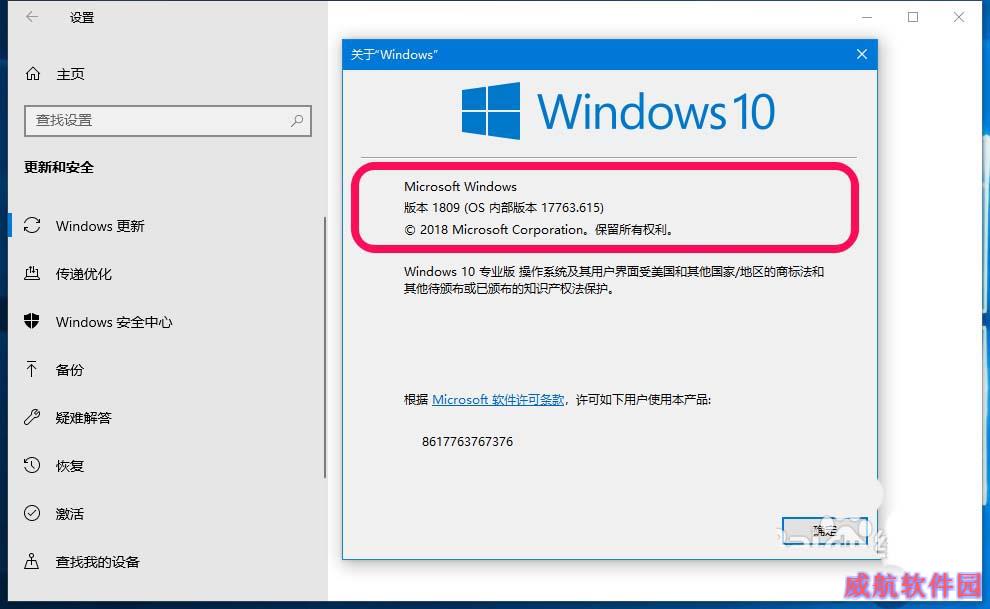Click the 确定 button in About dialog
The width and height of the screenshot is (990, 609).
825,531
